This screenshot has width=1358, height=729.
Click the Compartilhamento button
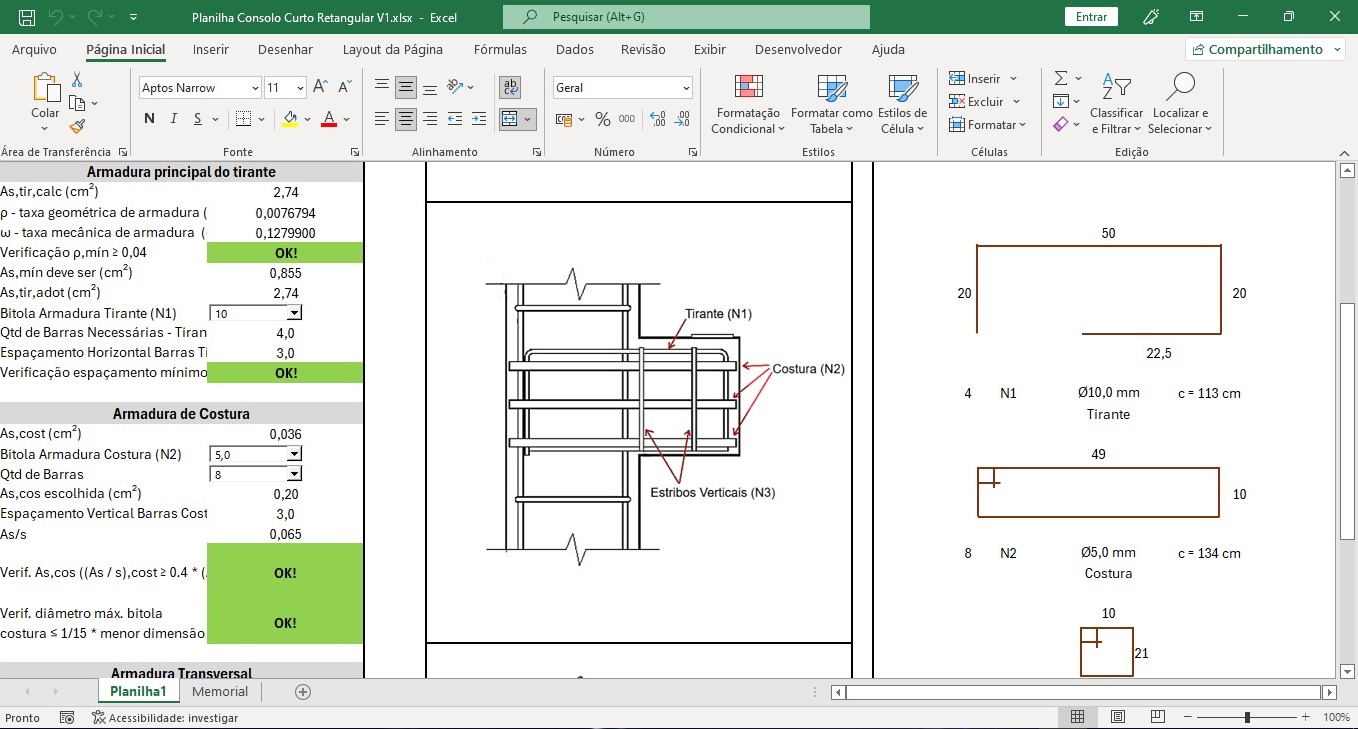point(1264,49)
